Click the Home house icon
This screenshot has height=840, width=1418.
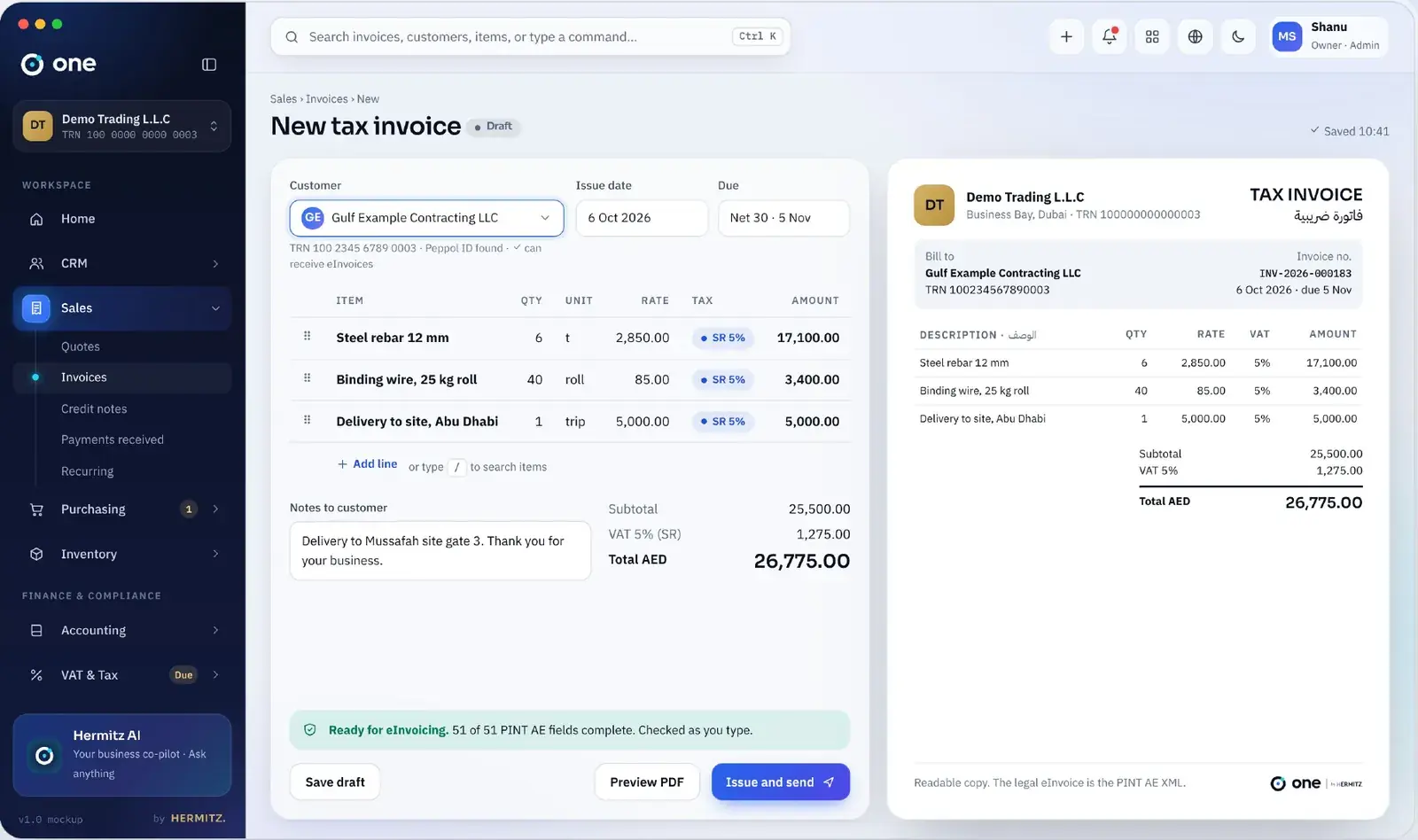(x=36, y=219)
